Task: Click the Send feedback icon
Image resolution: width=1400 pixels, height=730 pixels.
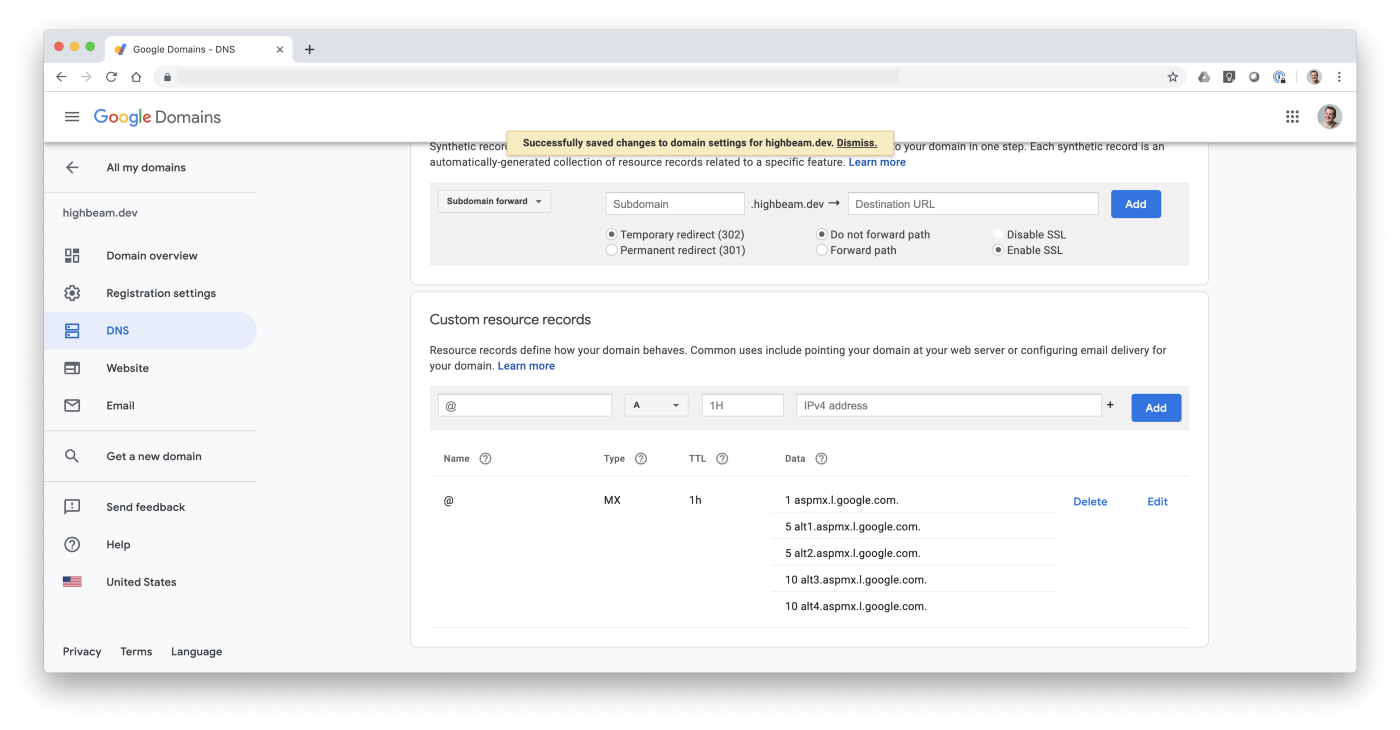Action: click(x=72, y=507)
